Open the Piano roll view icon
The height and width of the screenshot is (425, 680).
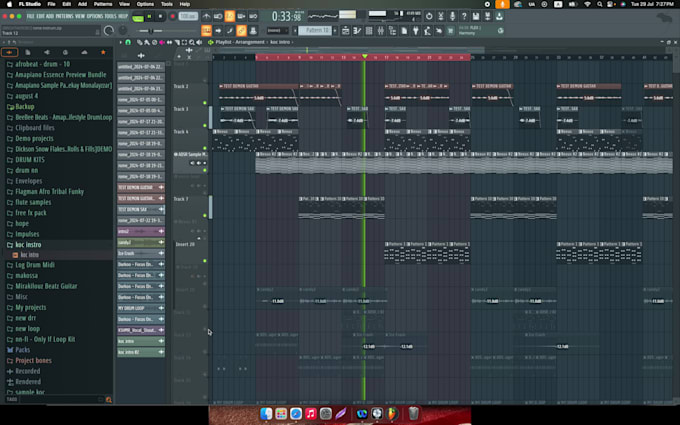click(x=357, y=30)
